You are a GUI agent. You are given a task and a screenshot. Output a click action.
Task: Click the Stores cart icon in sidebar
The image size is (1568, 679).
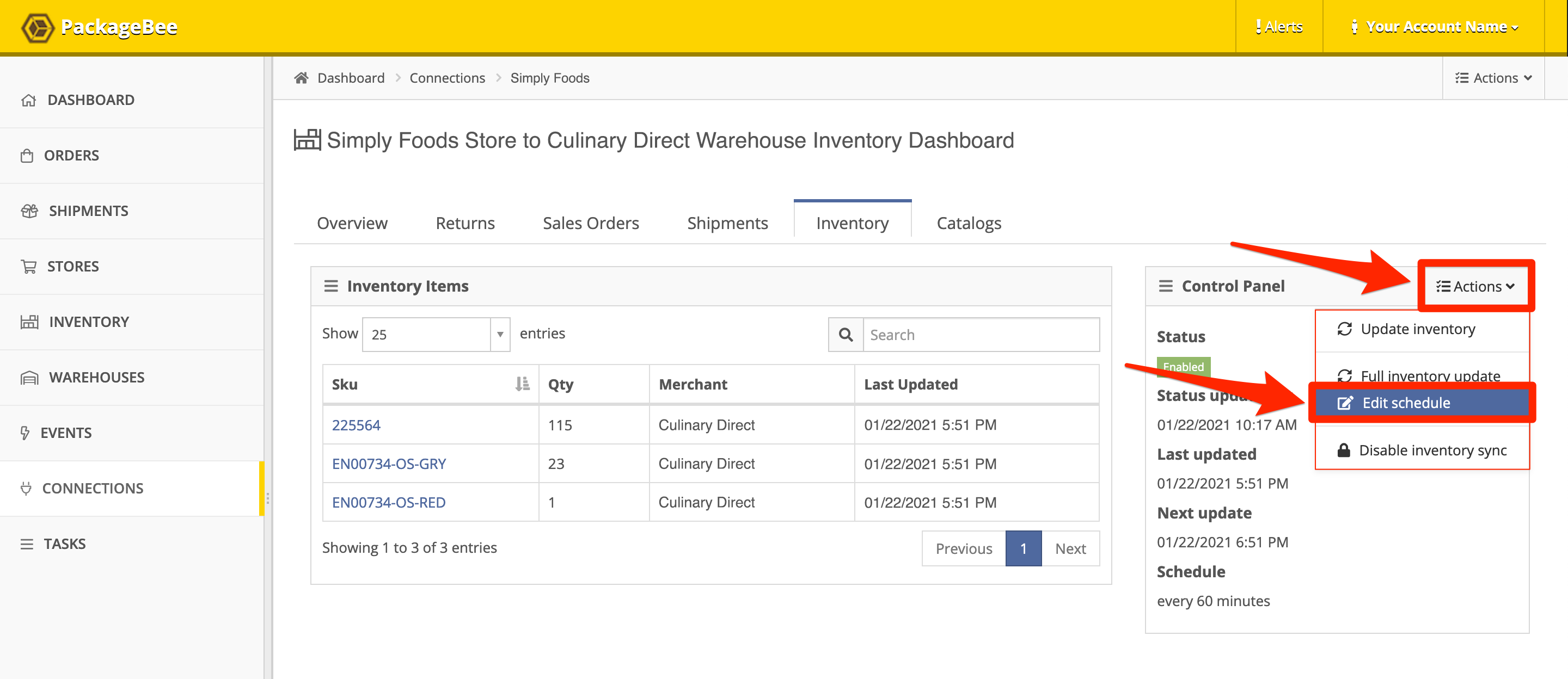pyautogui.click(x=29, y=267)
